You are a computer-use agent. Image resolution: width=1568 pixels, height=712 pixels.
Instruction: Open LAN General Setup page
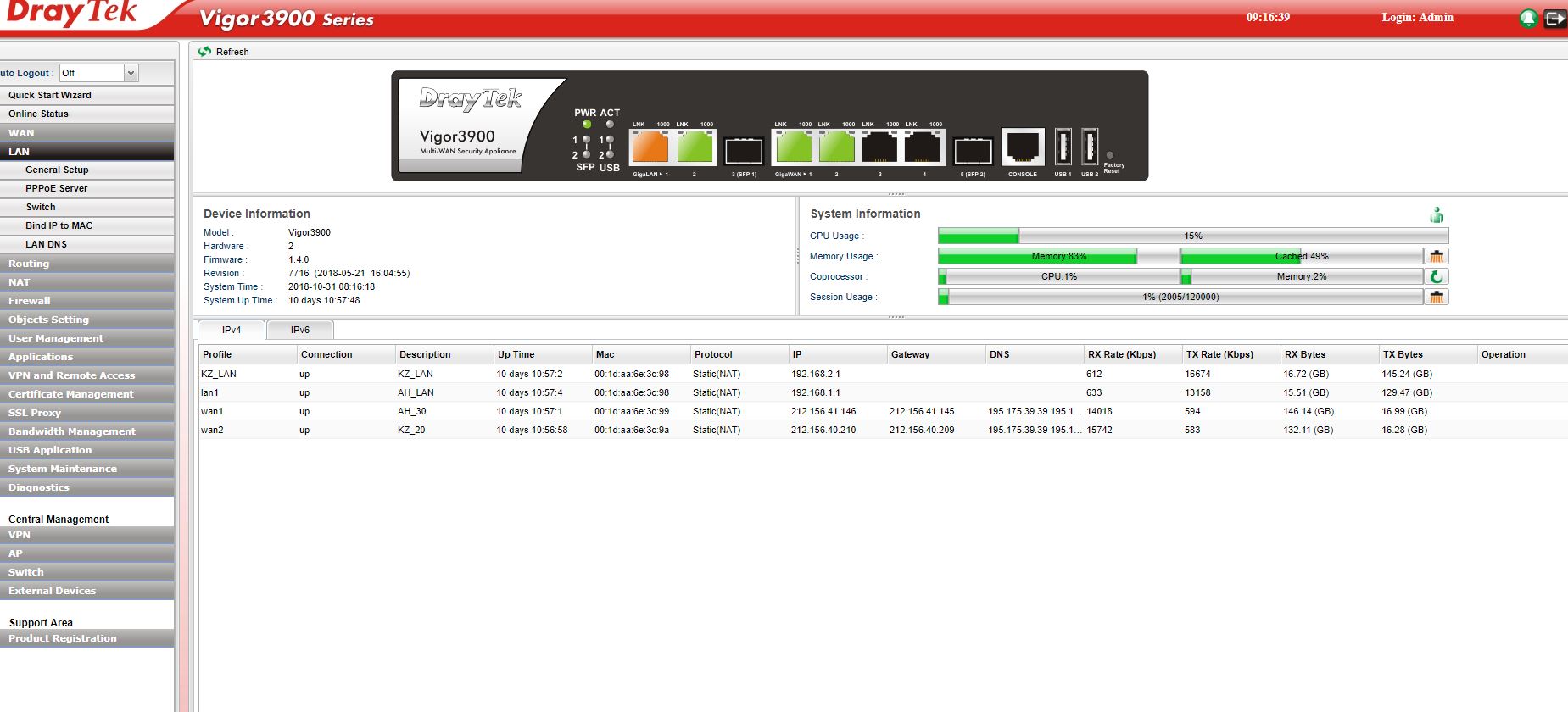(57, 170)
